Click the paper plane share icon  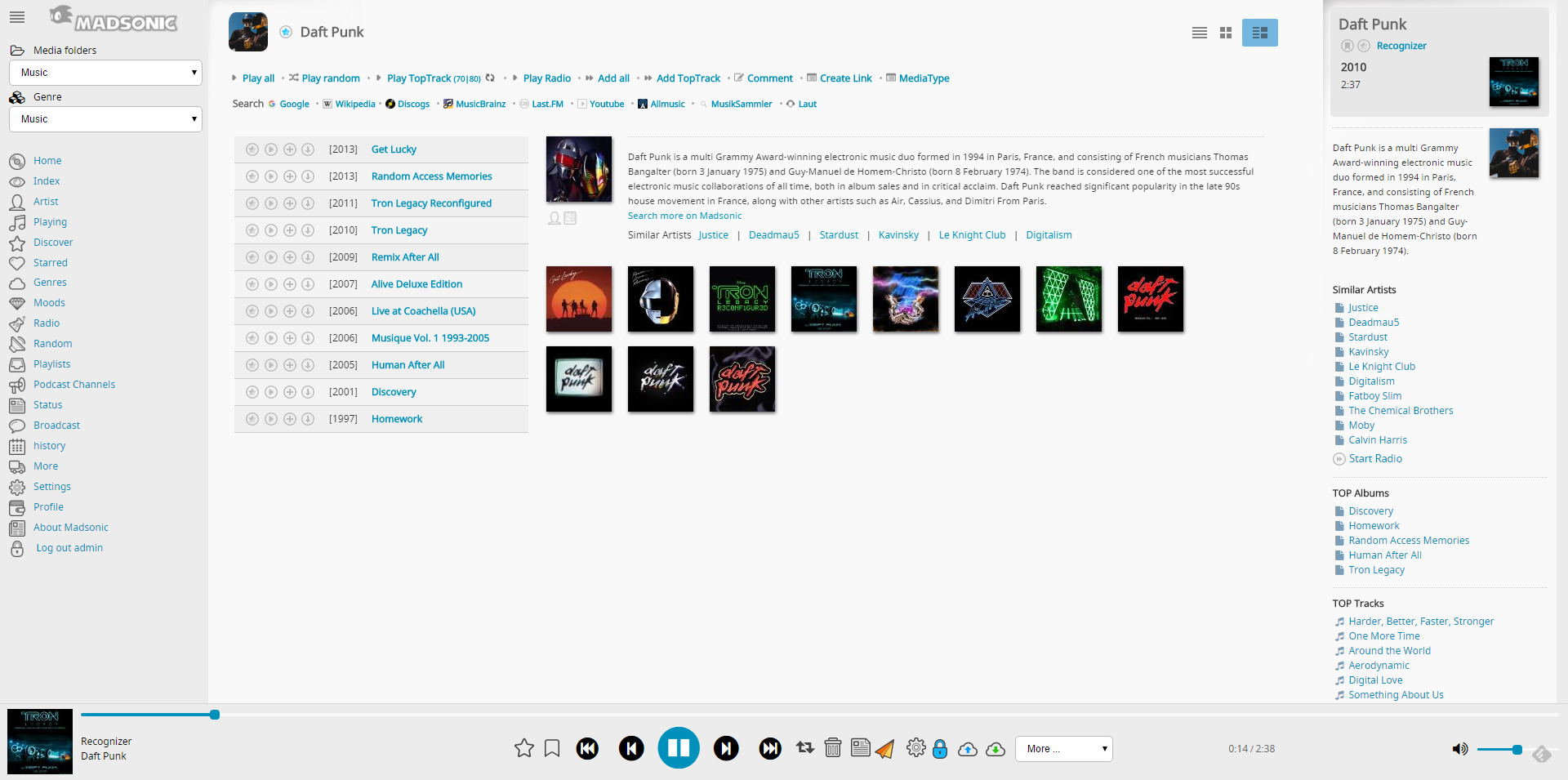(x=885, y=749)
